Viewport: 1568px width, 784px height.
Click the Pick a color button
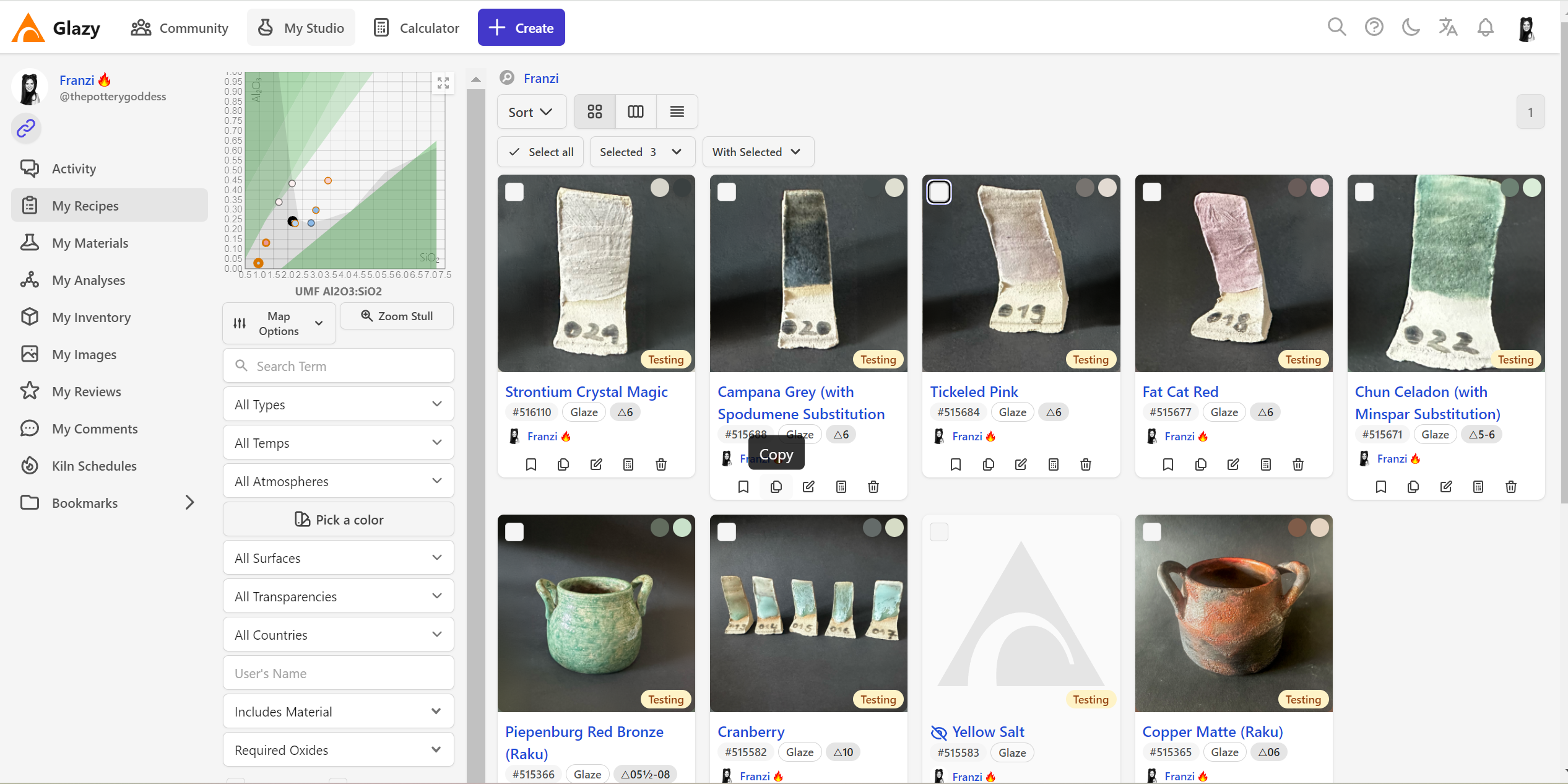338,520
